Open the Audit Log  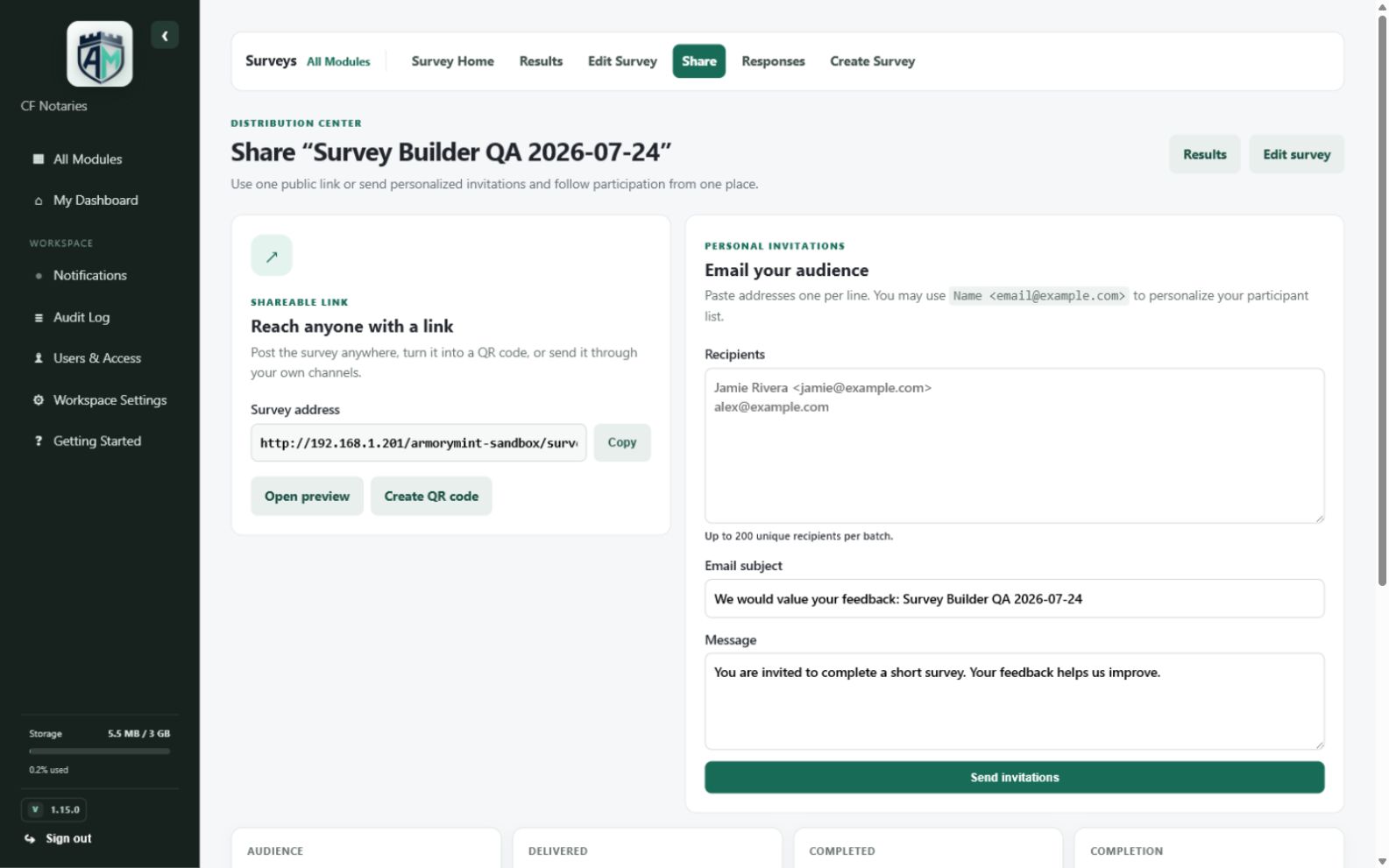coord(81,318)
